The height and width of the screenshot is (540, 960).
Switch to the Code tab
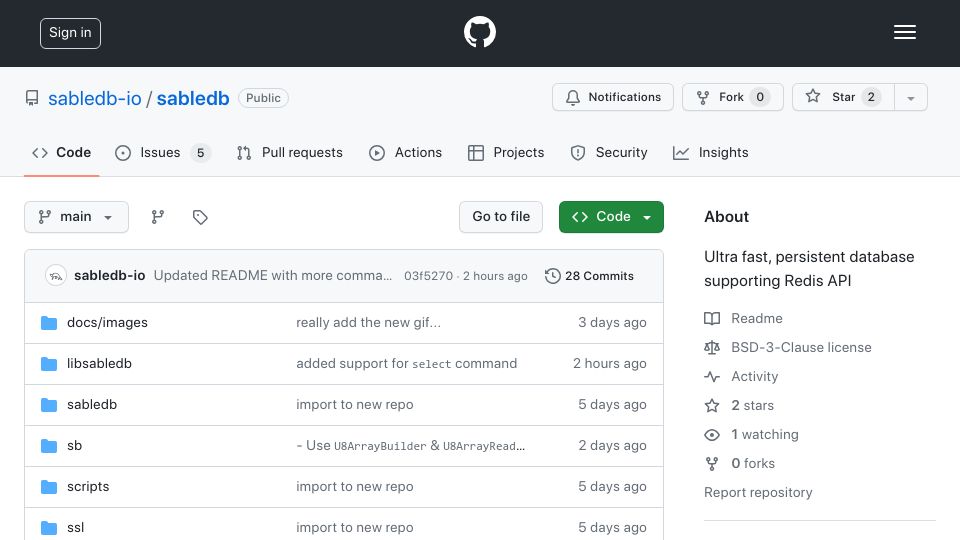pos(61,152)
